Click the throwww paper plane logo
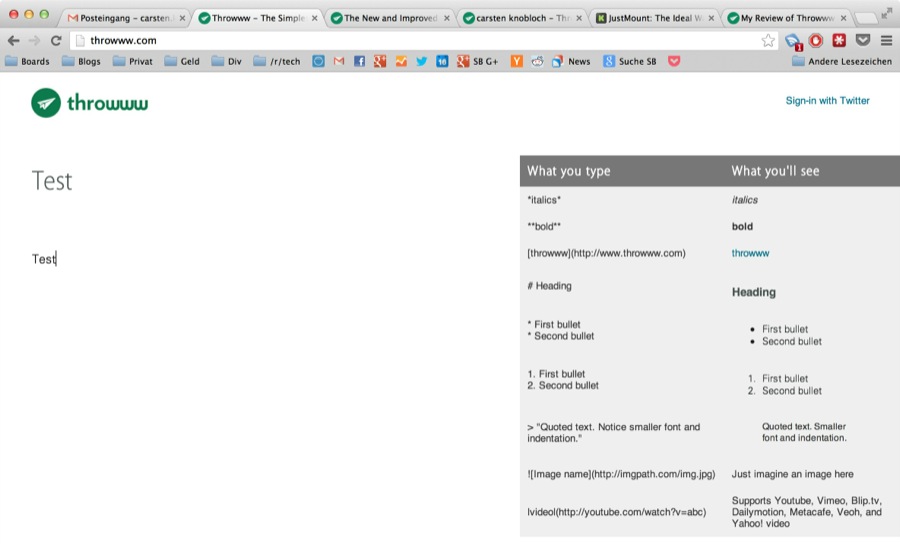Viewport: 900px width, 545px height. [x=46, y=103]
